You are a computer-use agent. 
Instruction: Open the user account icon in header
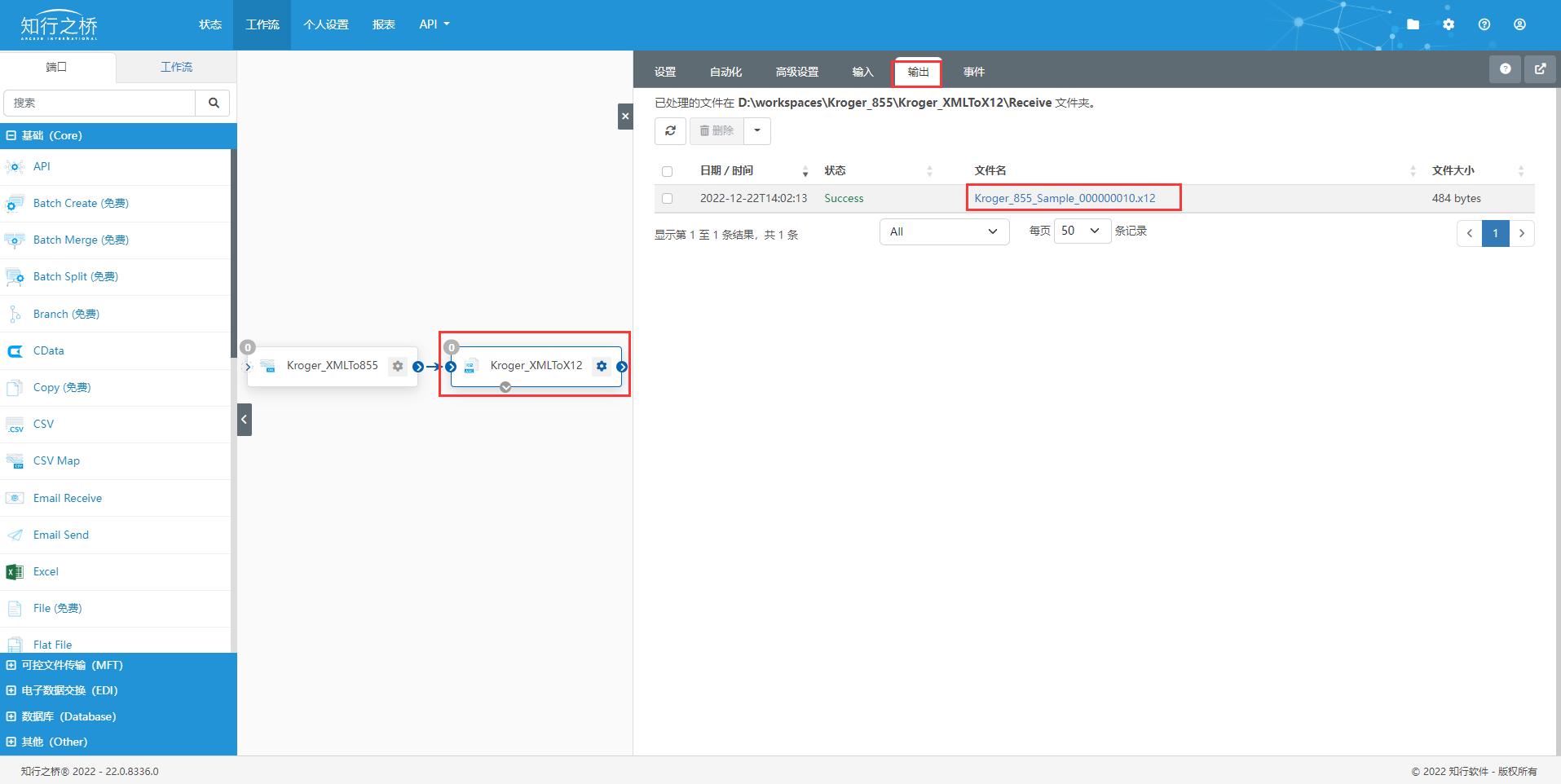tap(1519, 24)
